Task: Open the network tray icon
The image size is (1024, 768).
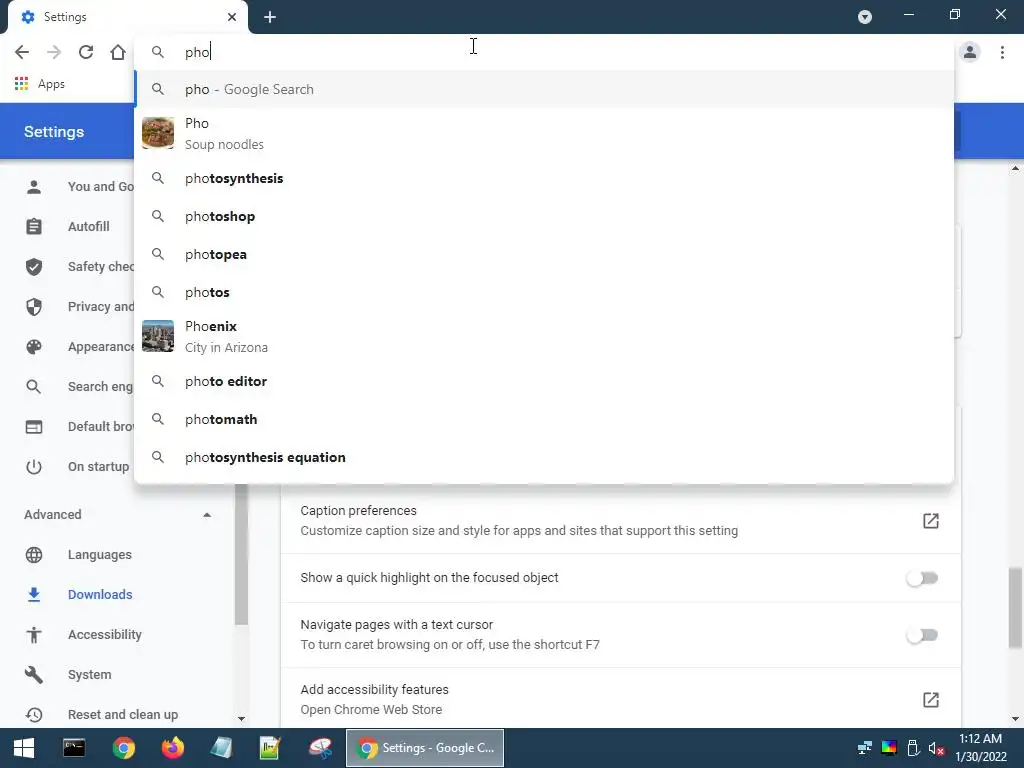Action: (x=865, y=748)
